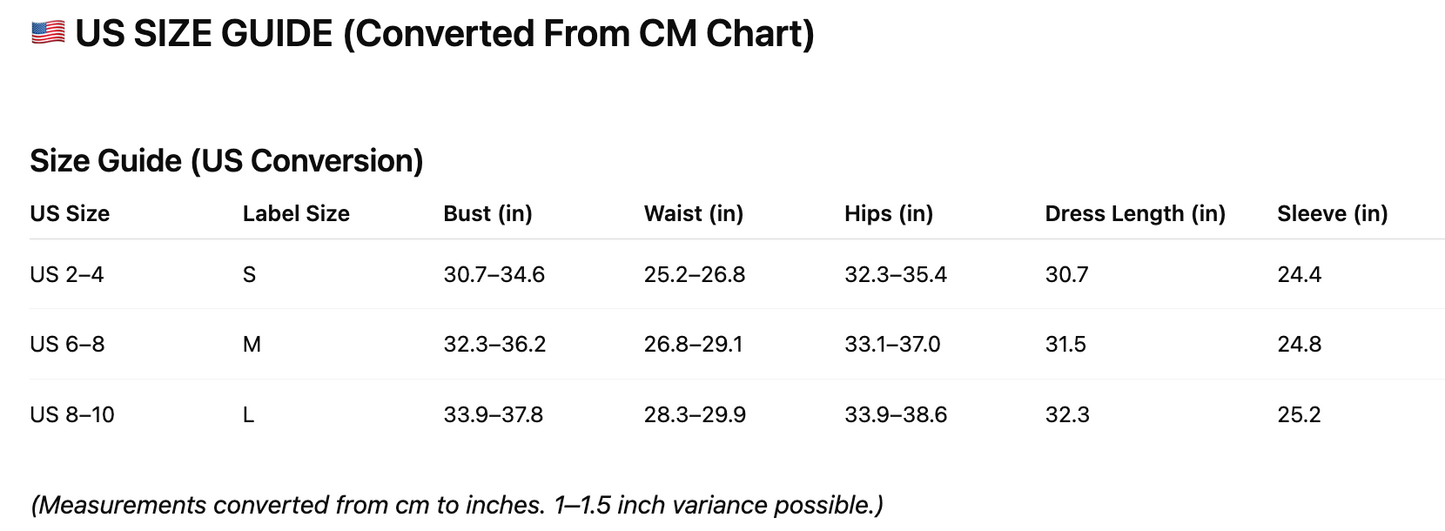Click the US 6–8 size cell
Viewport: 1445px width, 531px height.
click(x=67, y=344)
